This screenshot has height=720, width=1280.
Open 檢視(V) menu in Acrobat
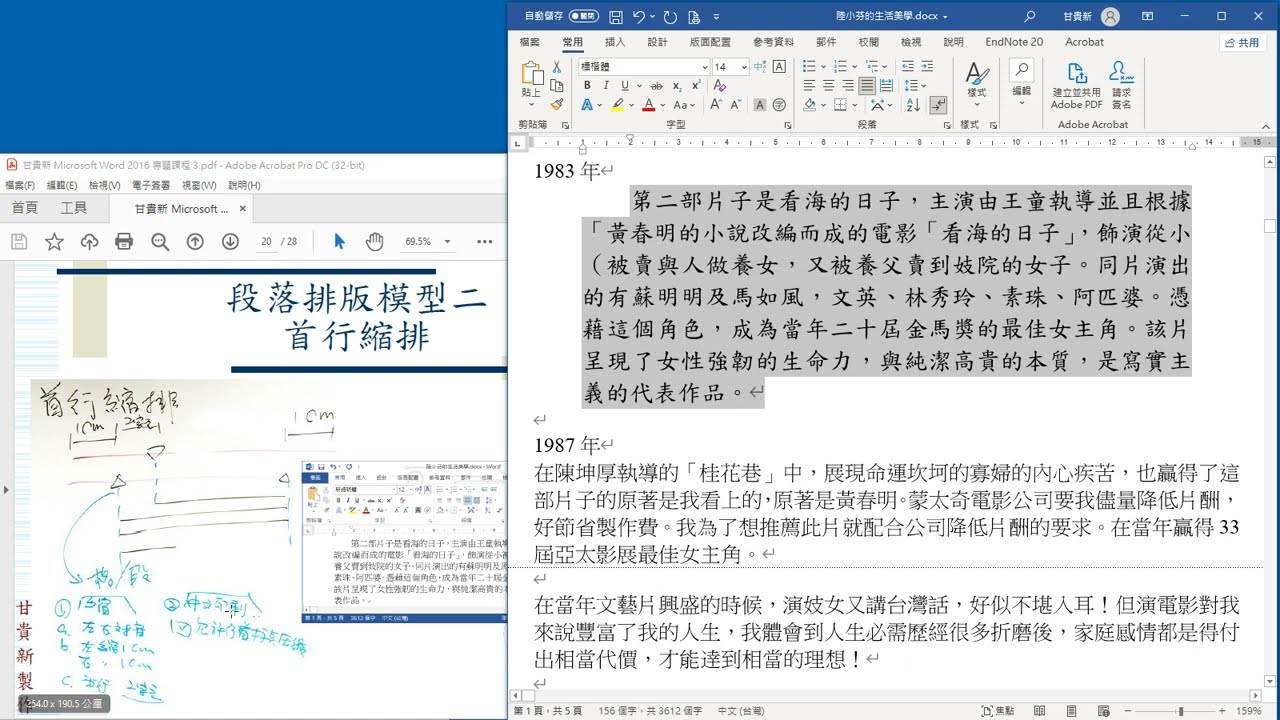tap(104, 185)
